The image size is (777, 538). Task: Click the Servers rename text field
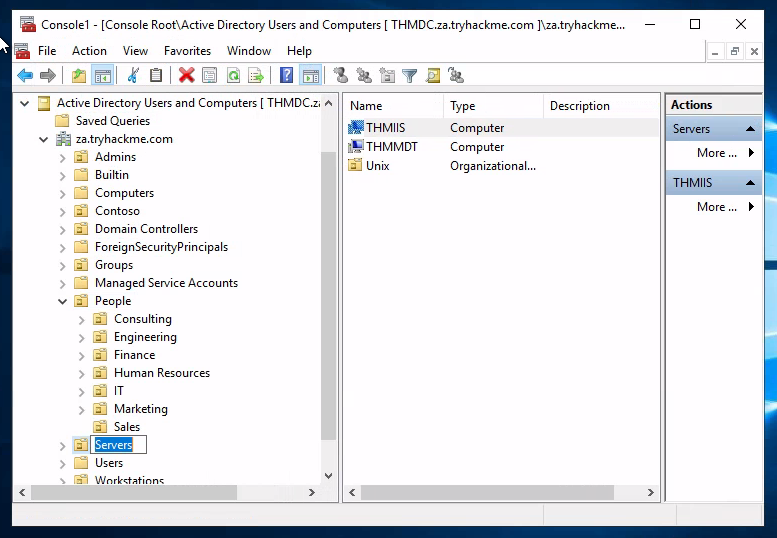118,445
